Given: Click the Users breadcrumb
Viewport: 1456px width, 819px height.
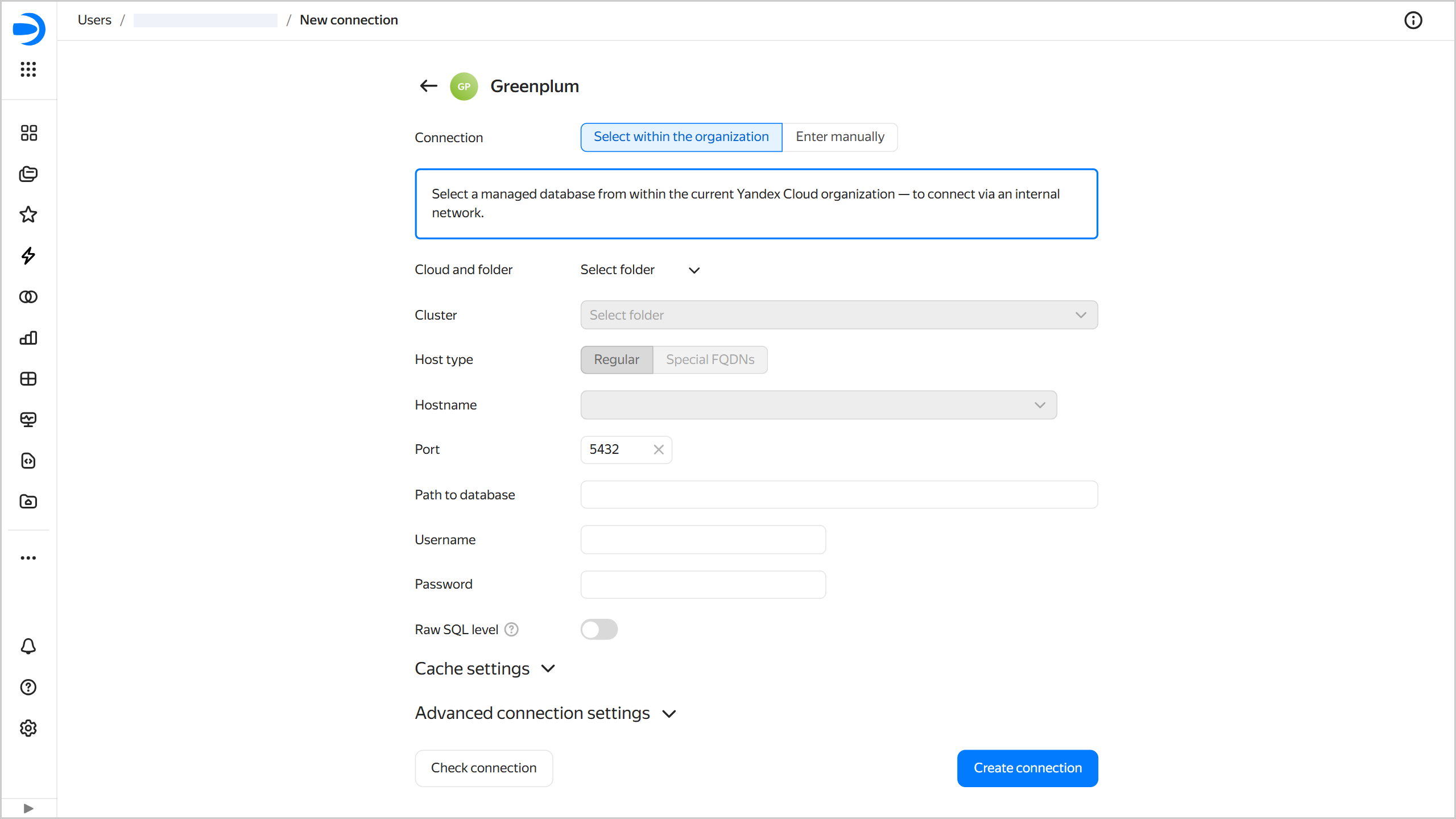Looking at the screenshot, I should tap(94, 20).
